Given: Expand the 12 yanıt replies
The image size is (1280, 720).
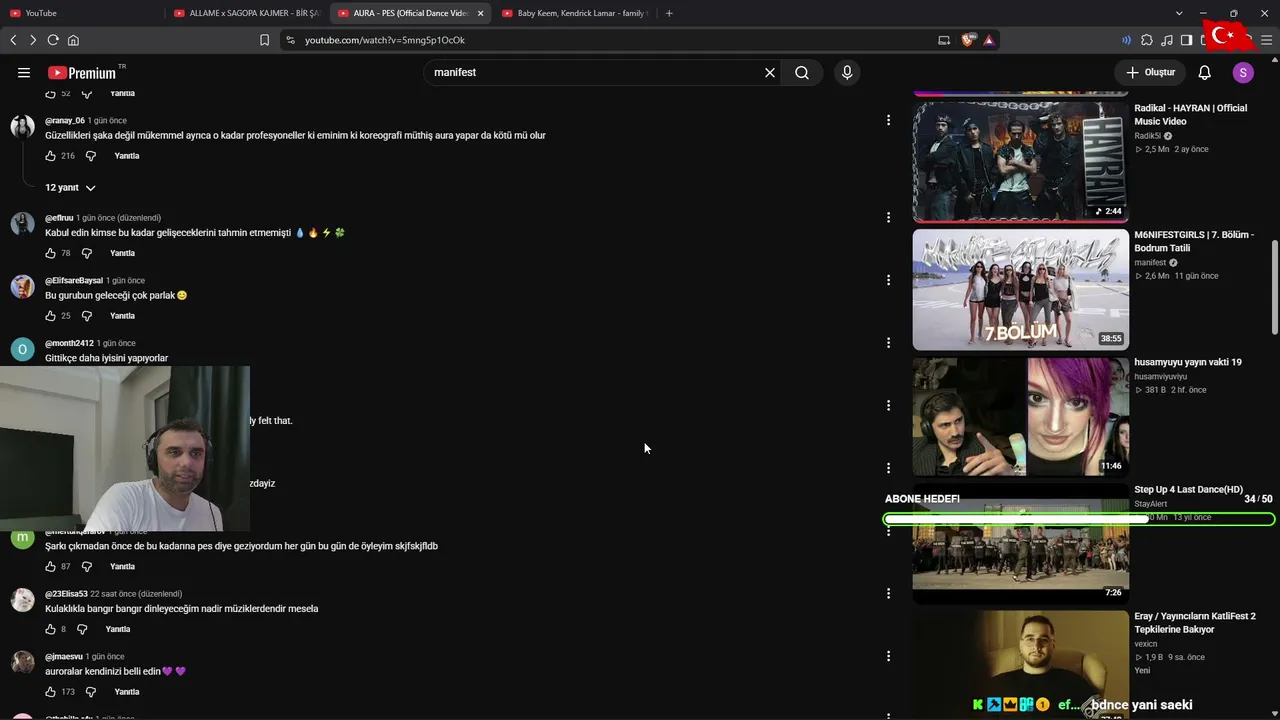Looking at the screenshot, I should tap(70, 188).
